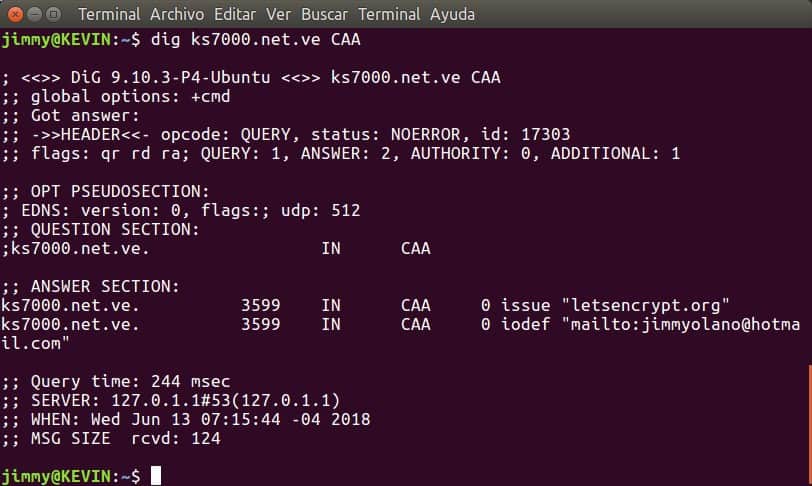This screenshot has height=486, width=812.
Task: Click the SERVER 127.0.1.1#53 line
Action: (171, 401)
